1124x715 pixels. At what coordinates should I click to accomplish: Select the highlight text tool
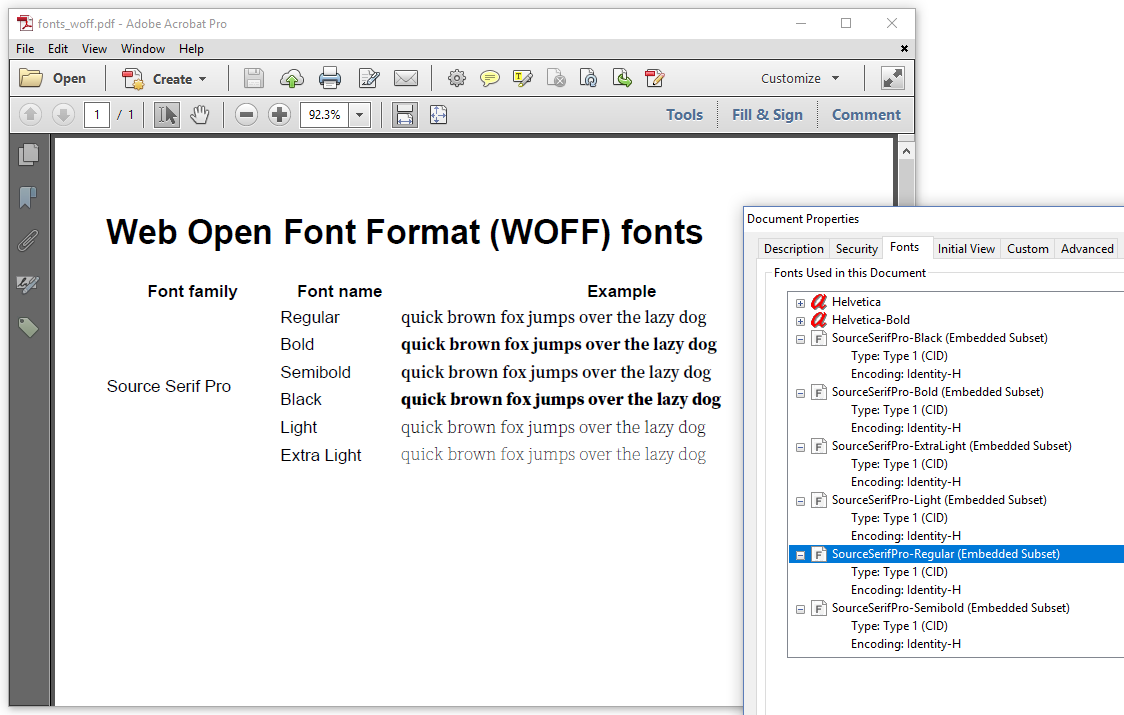point(523,78)
